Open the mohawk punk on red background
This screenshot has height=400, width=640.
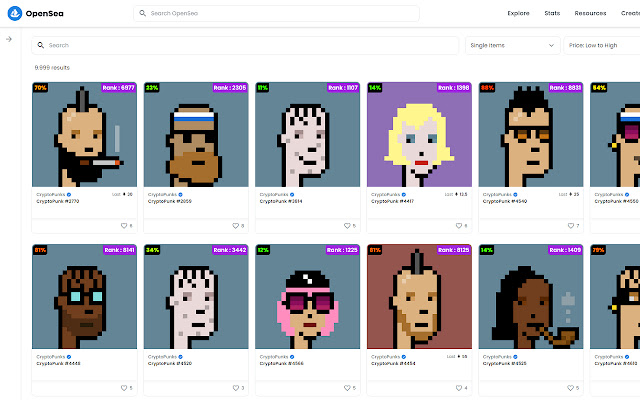(x=420, y=297)
